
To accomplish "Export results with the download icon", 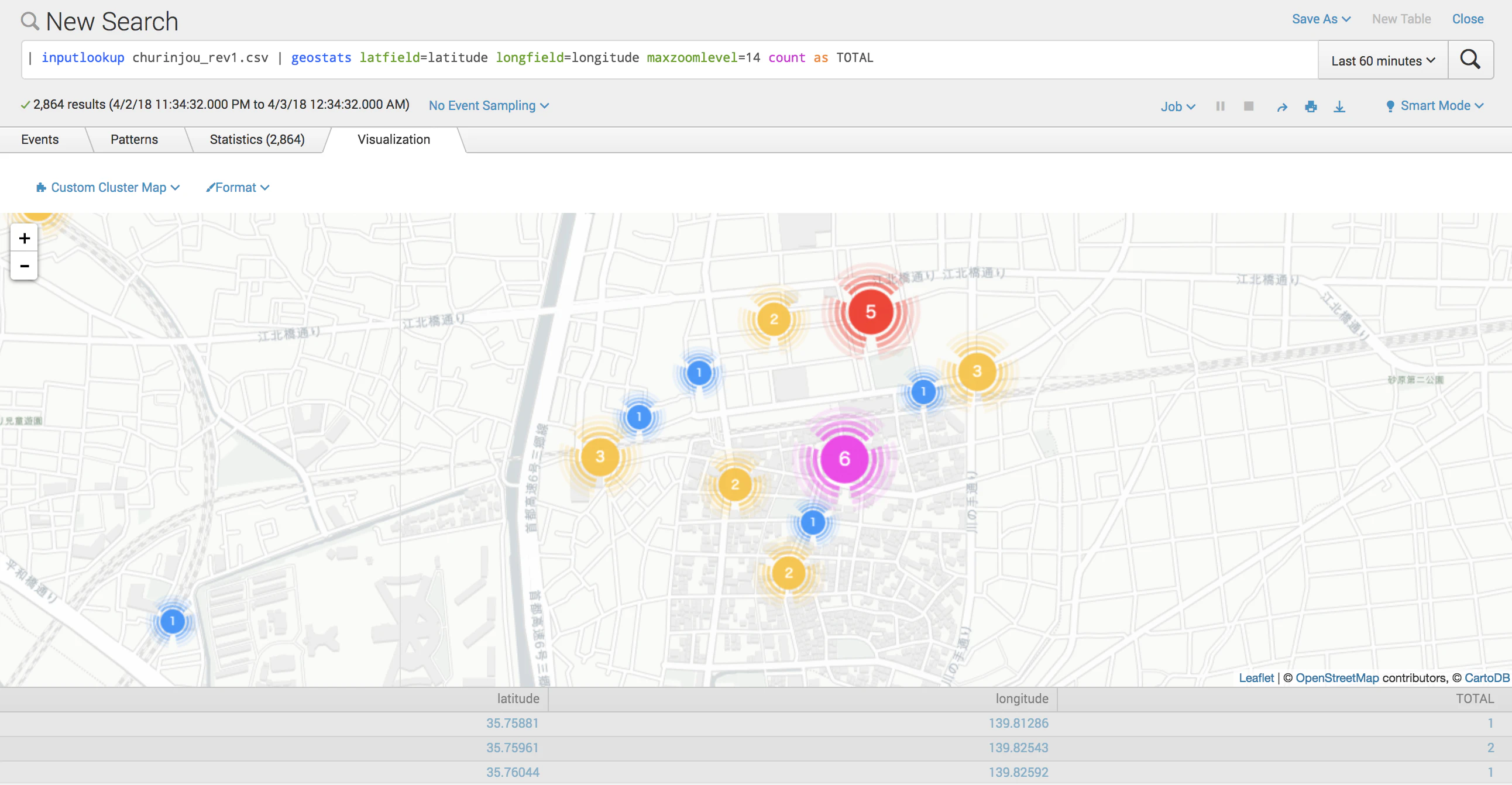I will [x=1339, y=107].
